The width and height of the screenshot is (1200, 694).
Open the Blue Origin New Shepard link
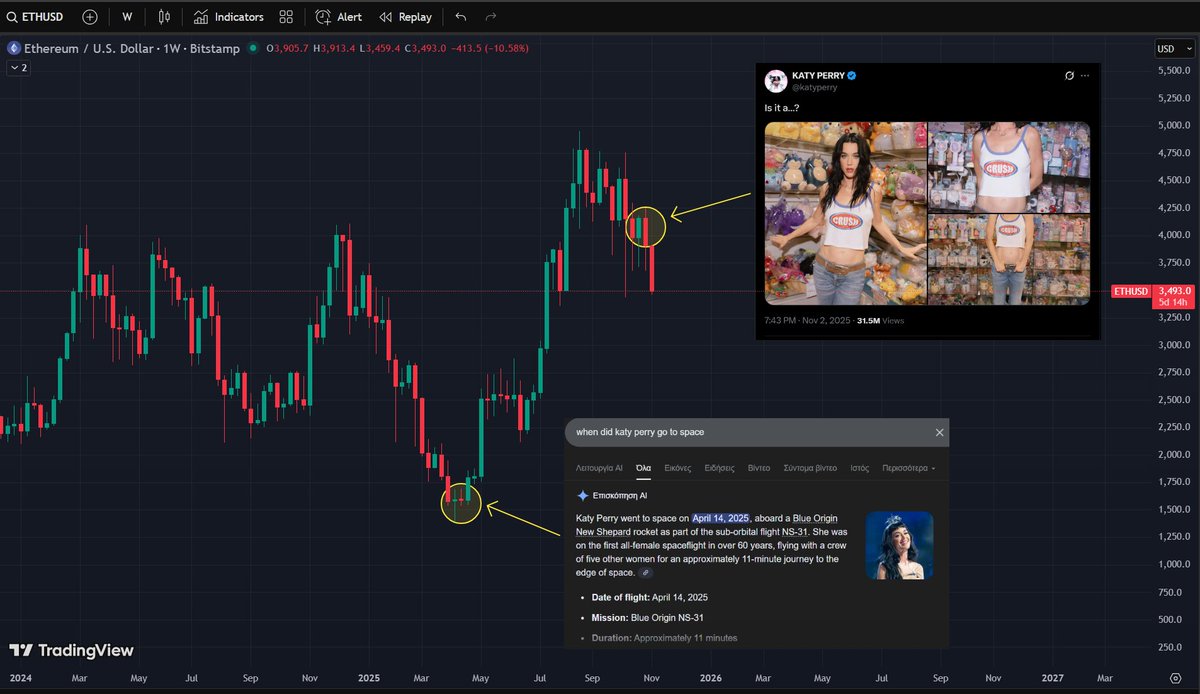[x=706, y=525]
